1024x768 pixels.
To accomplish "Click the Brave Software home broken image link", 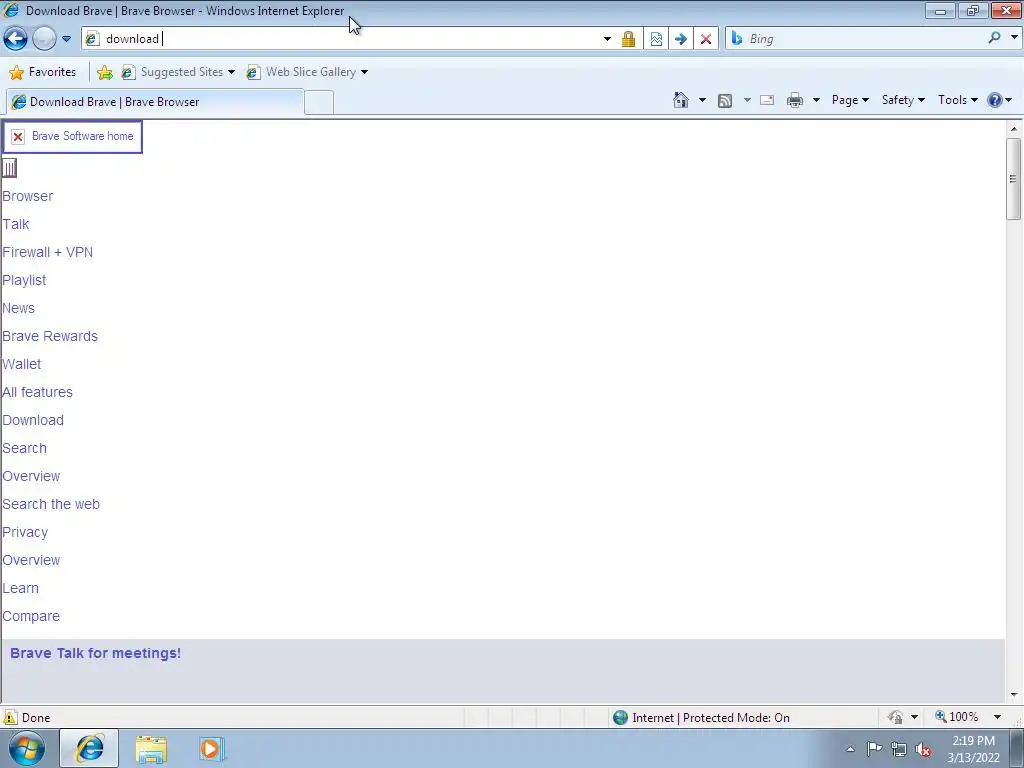I will (72, 136).
